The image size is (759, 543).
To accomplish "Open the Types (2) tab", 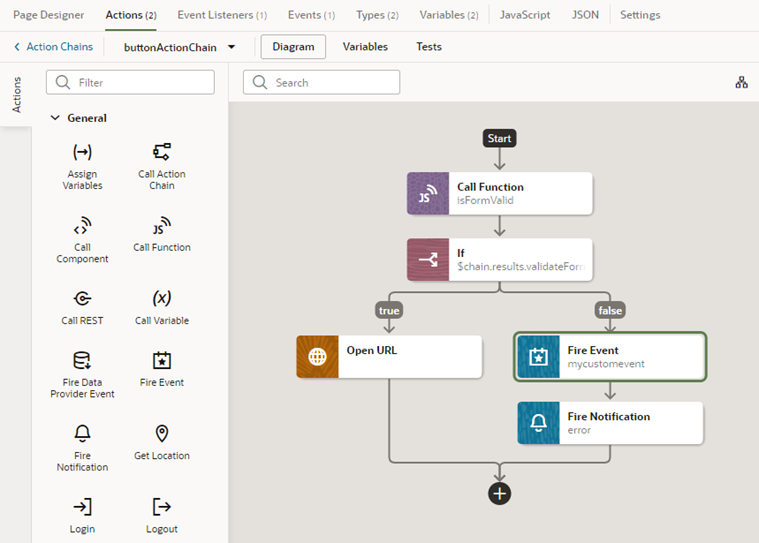I will click(377, 15).
